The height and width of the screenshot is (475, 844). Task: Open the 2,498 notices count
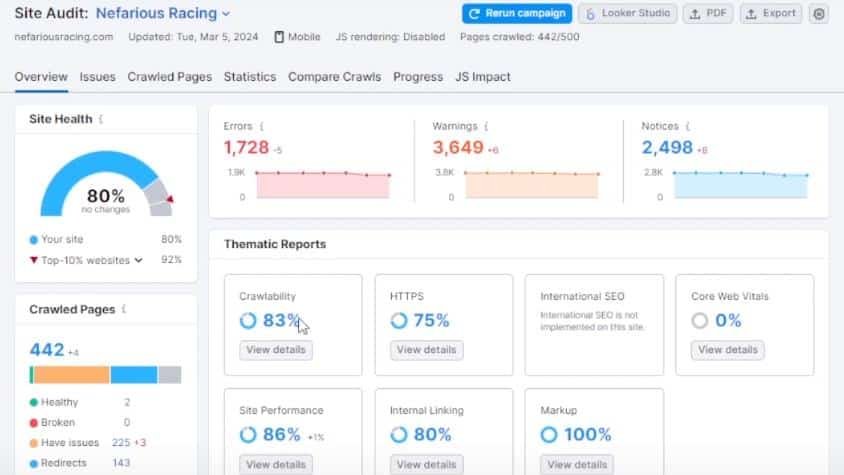click(x=667, y=148)
